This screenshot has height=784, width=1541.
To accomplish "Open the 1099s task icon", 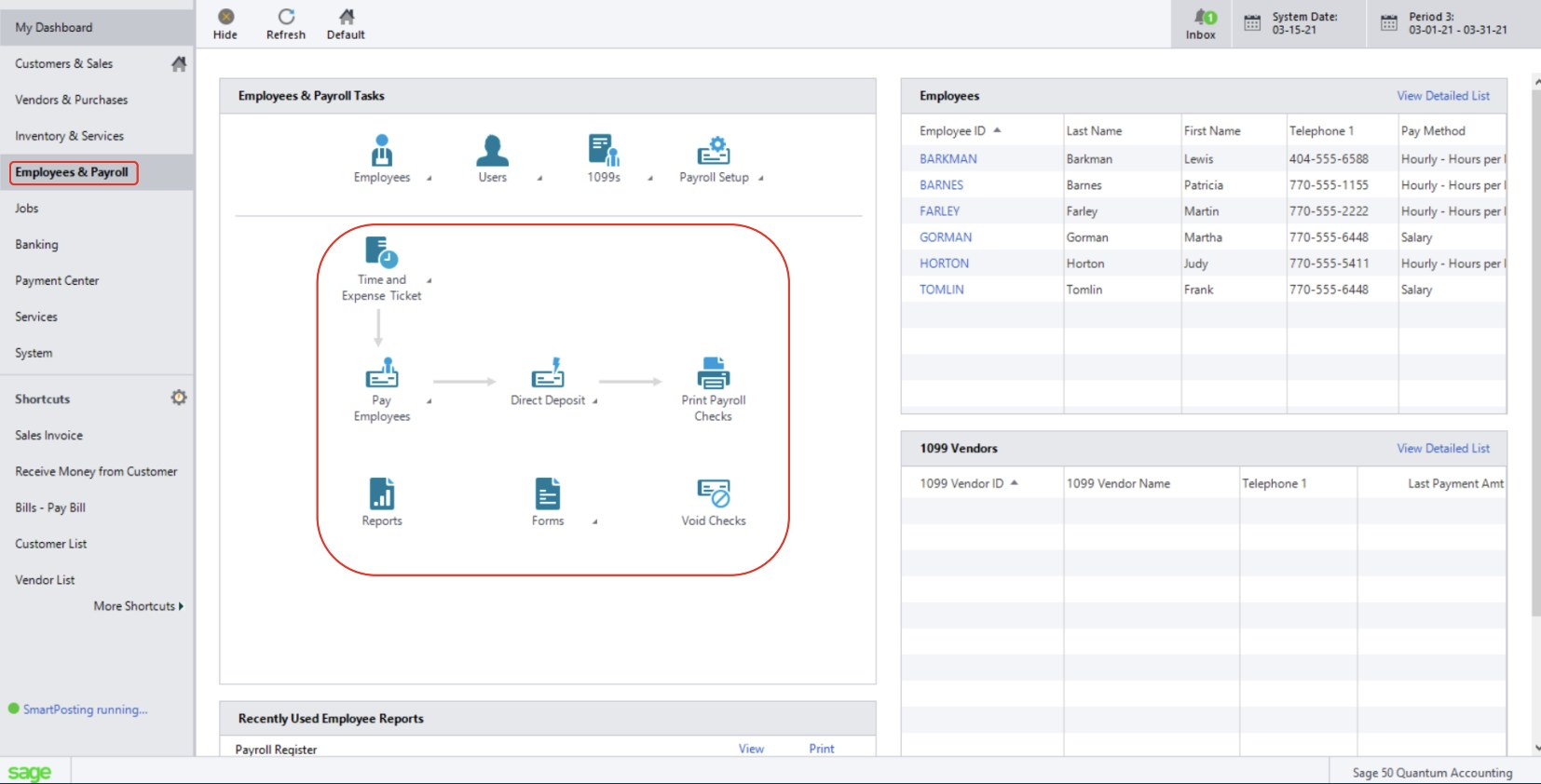I will click(604, 150).
